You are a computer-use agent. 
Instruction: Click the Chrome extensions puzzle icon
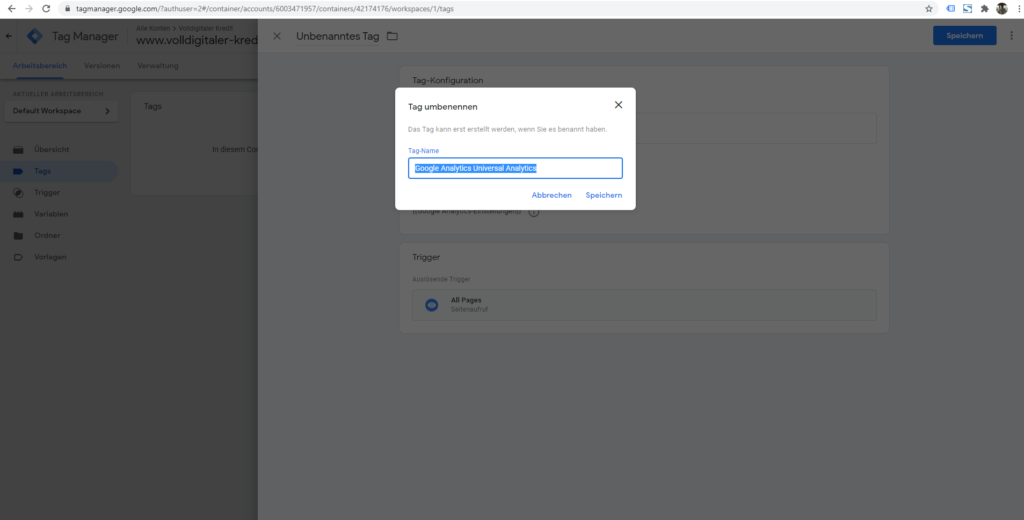(x=985, y=8)
